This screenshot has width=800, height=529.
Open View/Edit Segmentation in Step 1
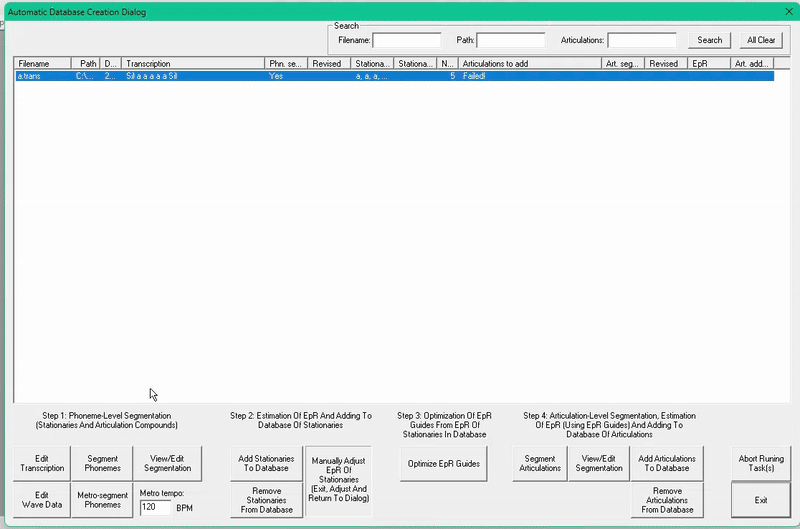click(x=168, y=463)
